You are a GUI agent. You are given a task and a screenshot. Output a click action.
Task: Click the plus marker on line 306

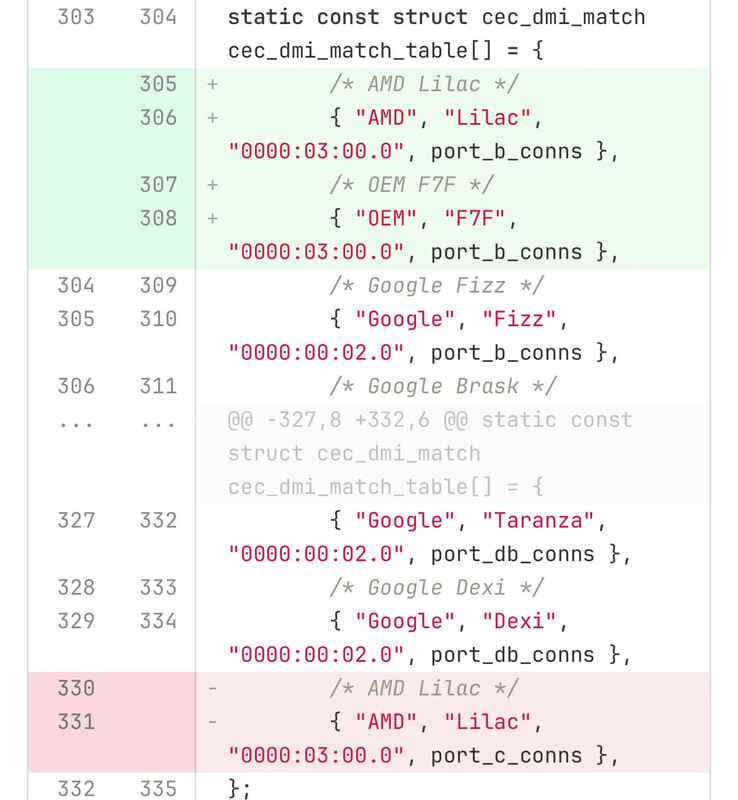tap(213, 118)
